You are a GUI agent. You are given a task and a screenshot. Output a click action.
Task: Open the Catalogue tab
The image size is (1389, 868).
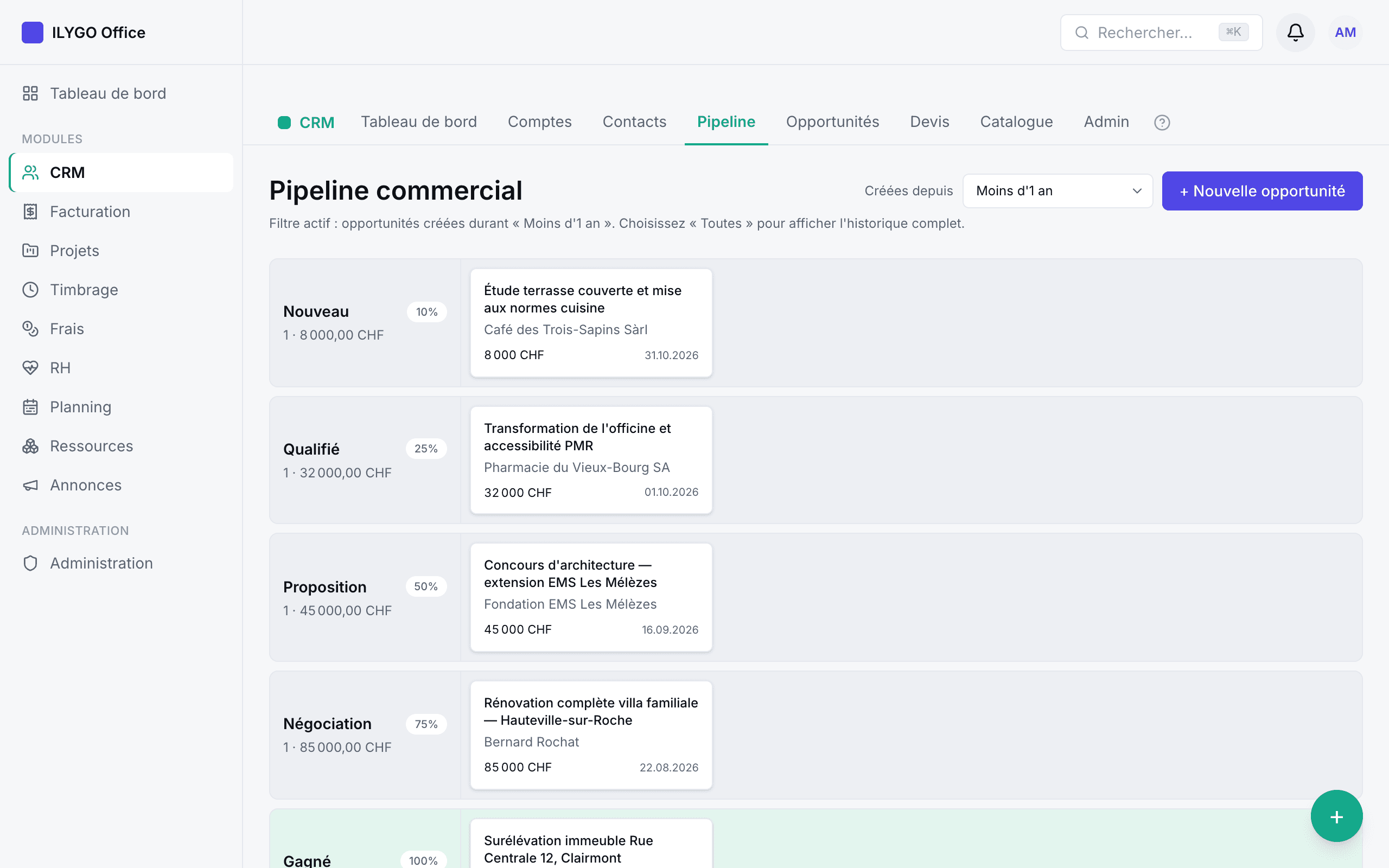pos(1016,122)
